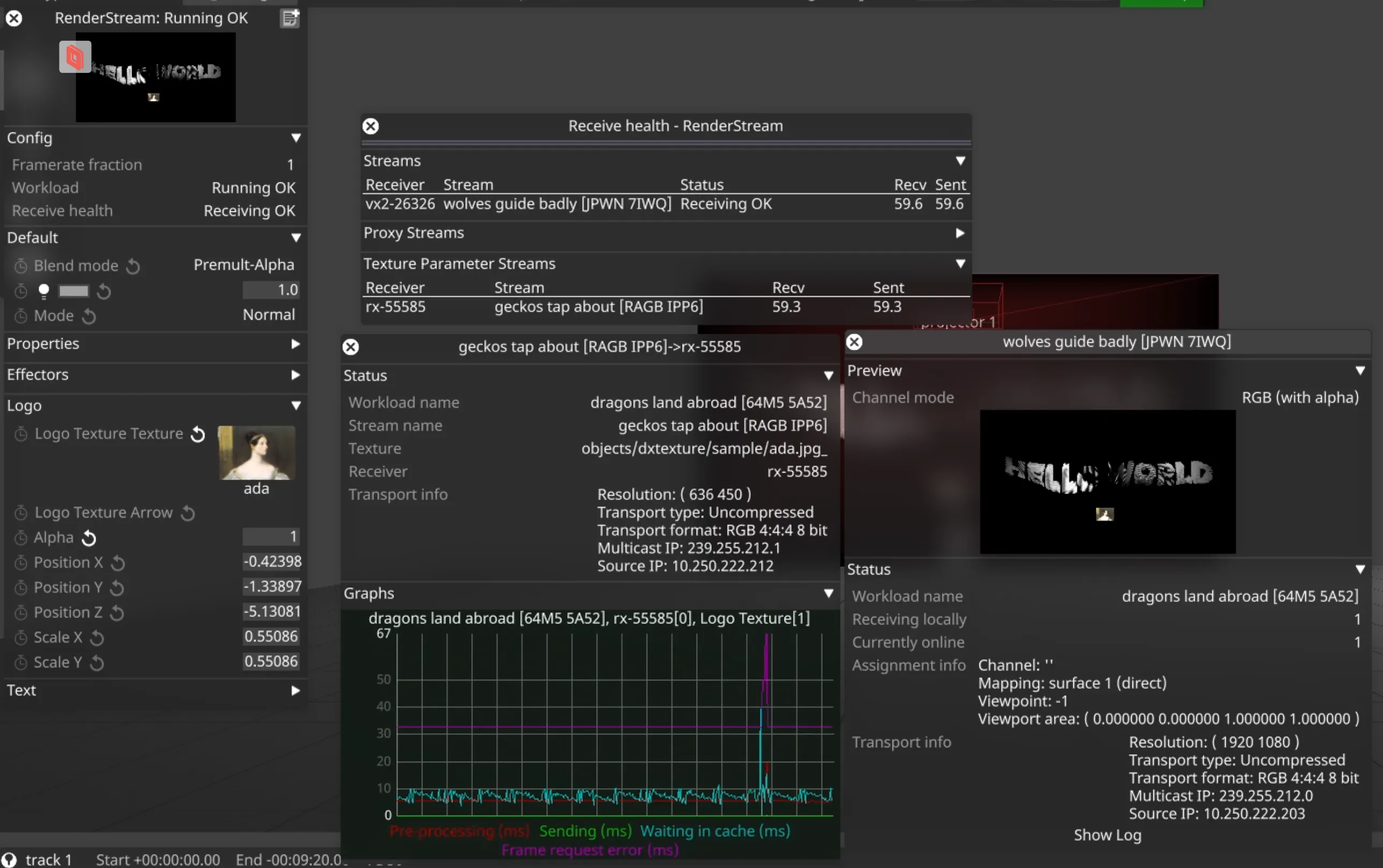Click the Show Log button
Viewport: 1383px width, 868px height.
1108,835
